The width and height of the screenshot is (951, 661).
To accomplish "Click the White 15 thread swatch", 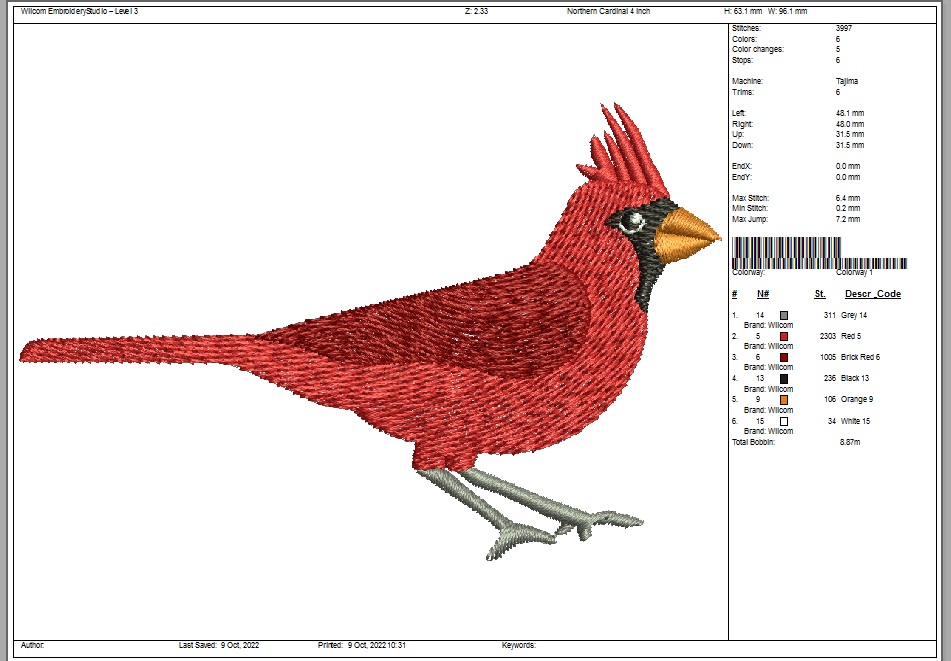I will tap(784, 421).
